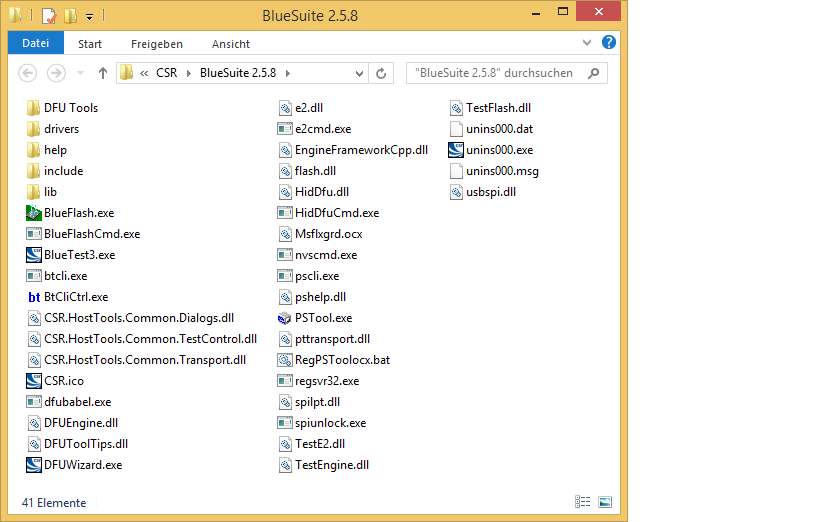Select DFUWizard.exe application icon
819x522 pixels.
click(34, 465)
